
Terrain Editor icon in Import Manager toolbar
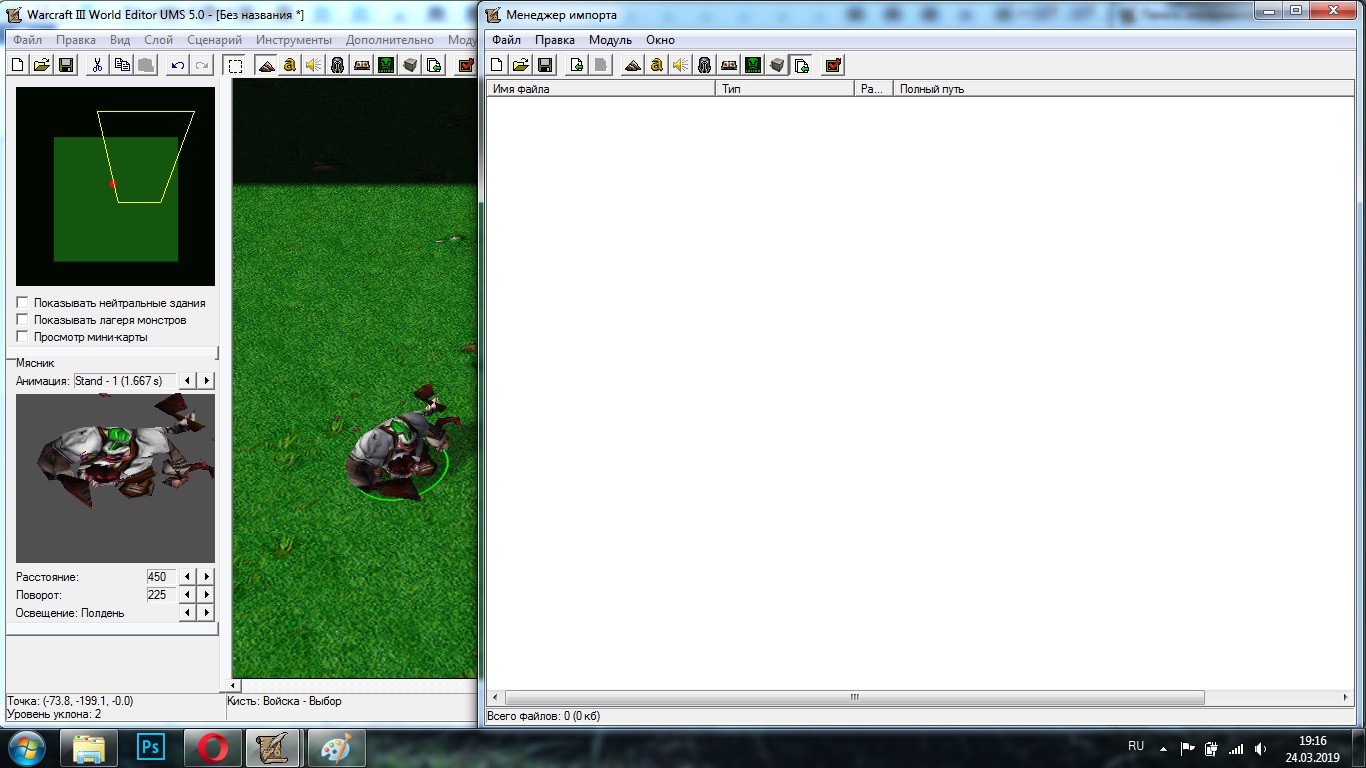coord(632,65)
